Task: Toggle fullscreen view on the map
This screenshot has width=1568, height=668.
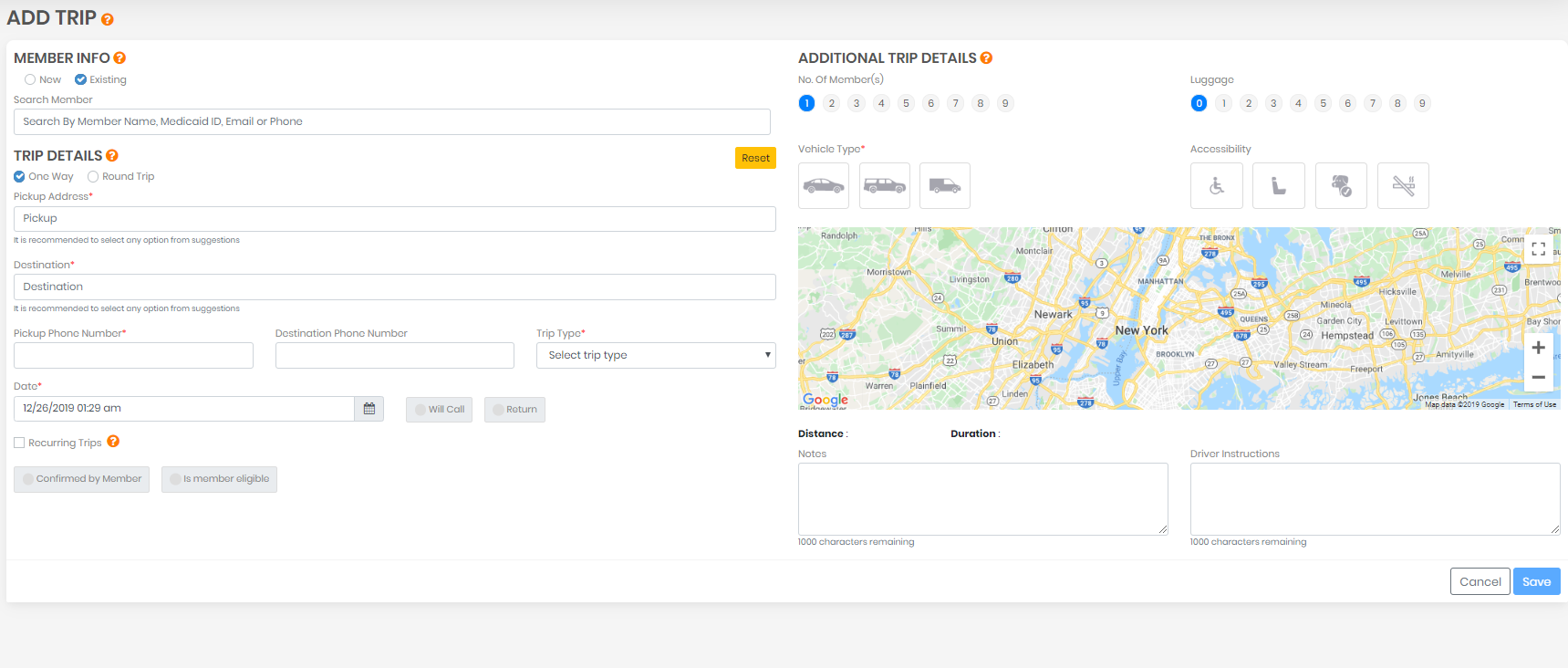Action: [1539, 249]
